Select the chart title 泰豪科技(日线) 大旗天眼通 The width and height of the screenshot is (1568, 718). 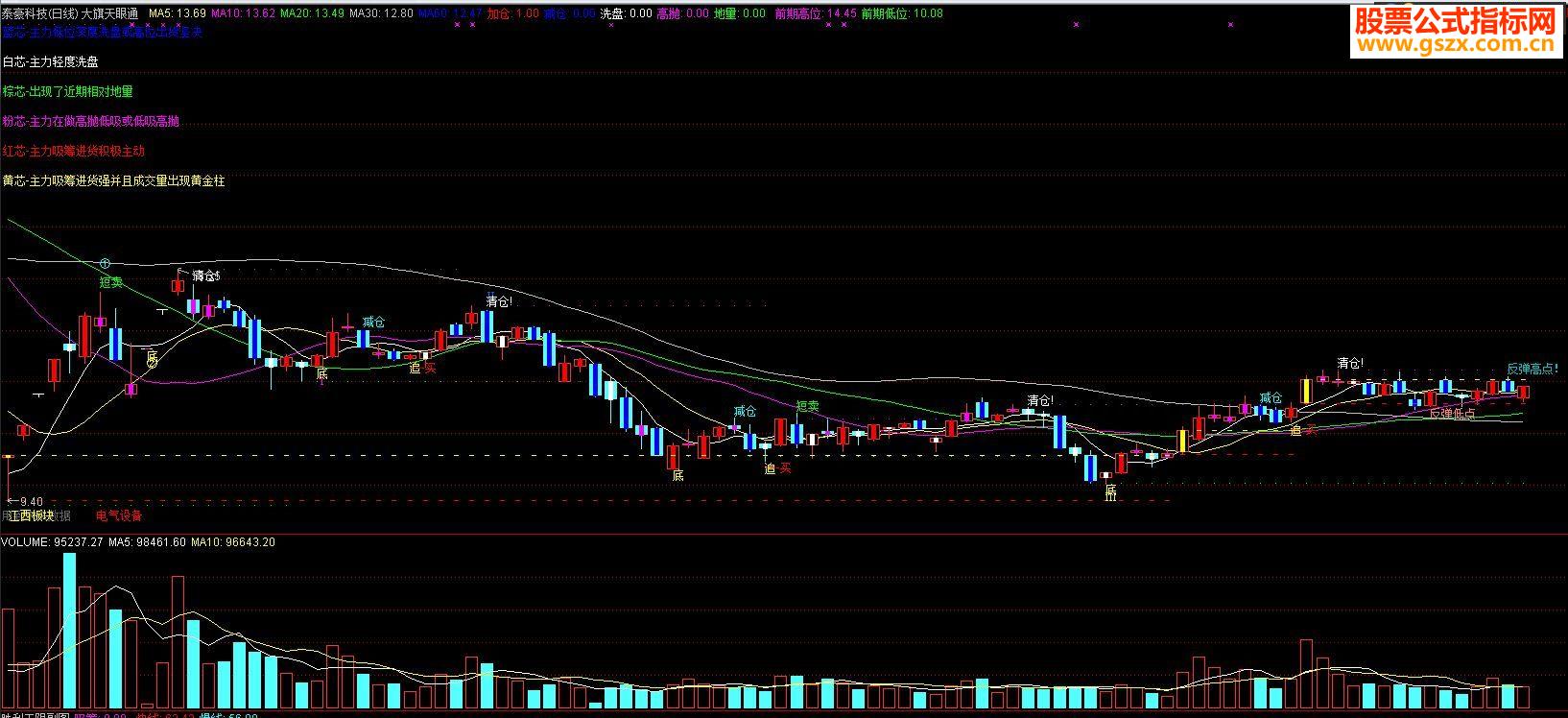pyautogui.click(x=70, y=13)
